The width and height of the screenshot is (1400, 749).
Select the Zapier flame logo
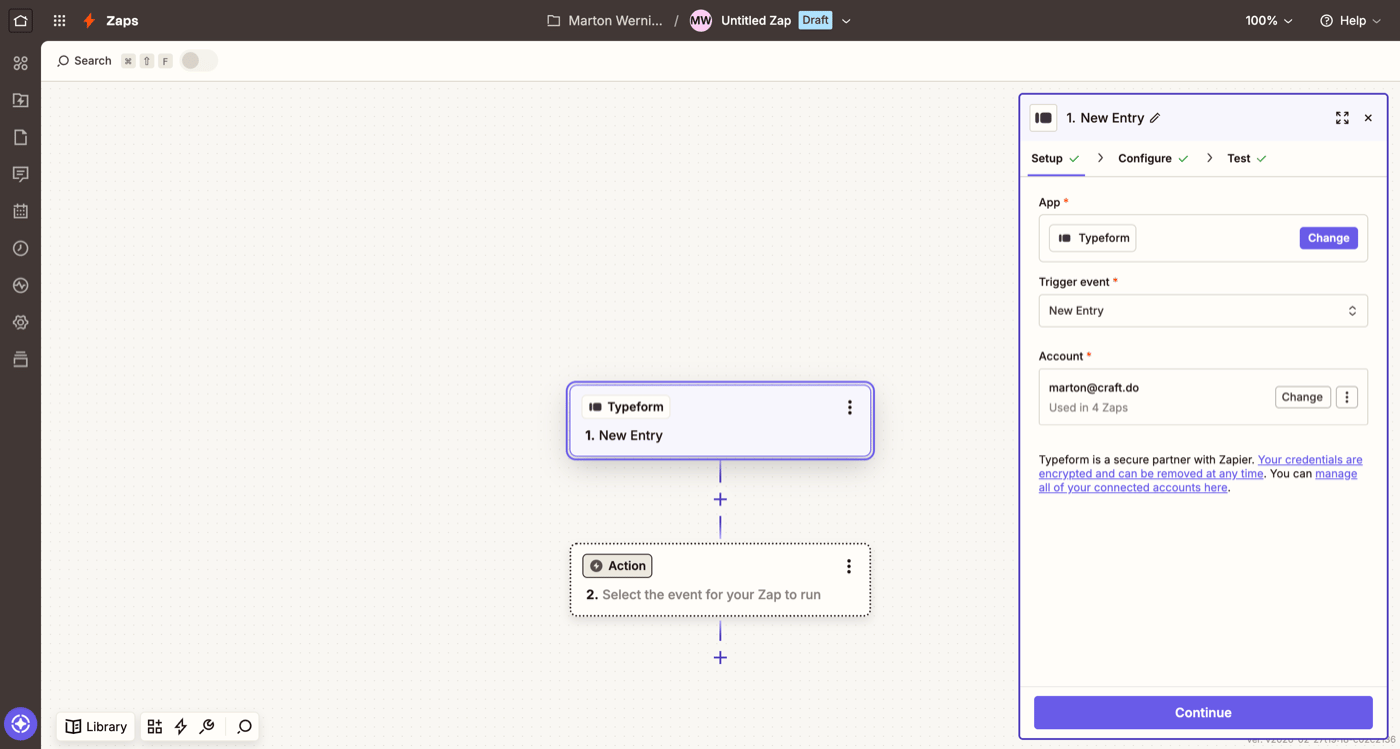pos(88,20)
